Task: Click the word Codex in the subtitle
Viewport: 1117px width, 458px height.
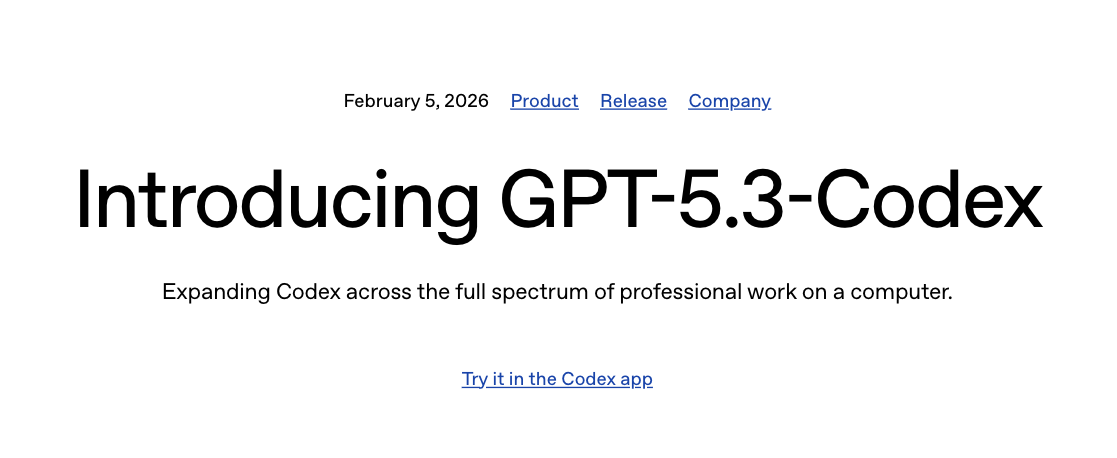Action: point(306,293)
